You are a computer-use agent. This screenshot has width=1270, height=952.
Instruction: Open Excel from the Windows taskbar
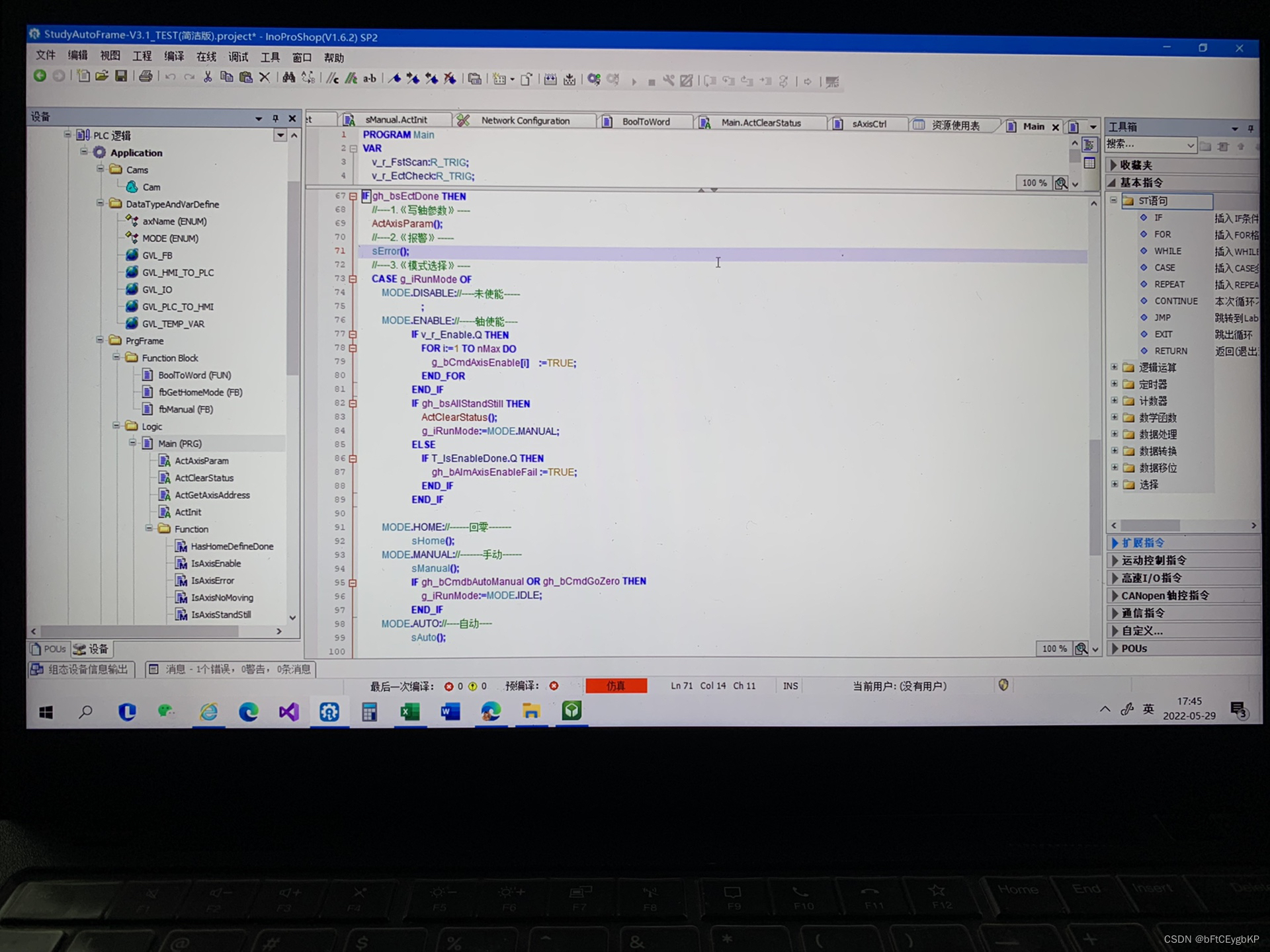[410, 711]
